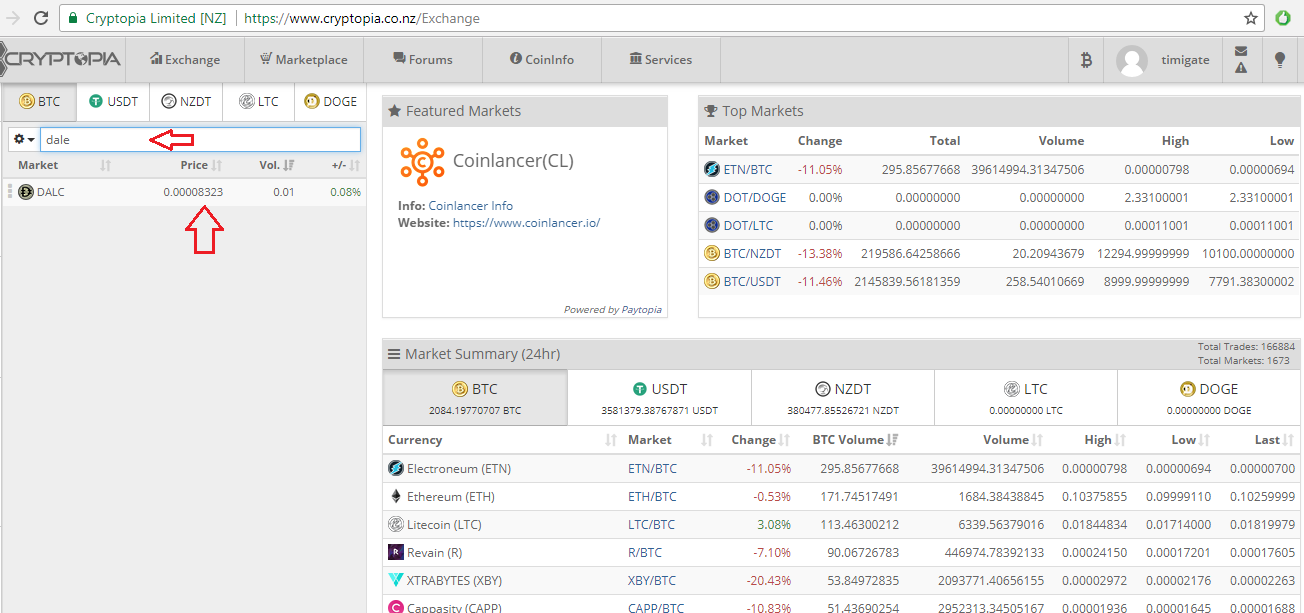
Task: Open the Forums menu
Action: [423, 59]
